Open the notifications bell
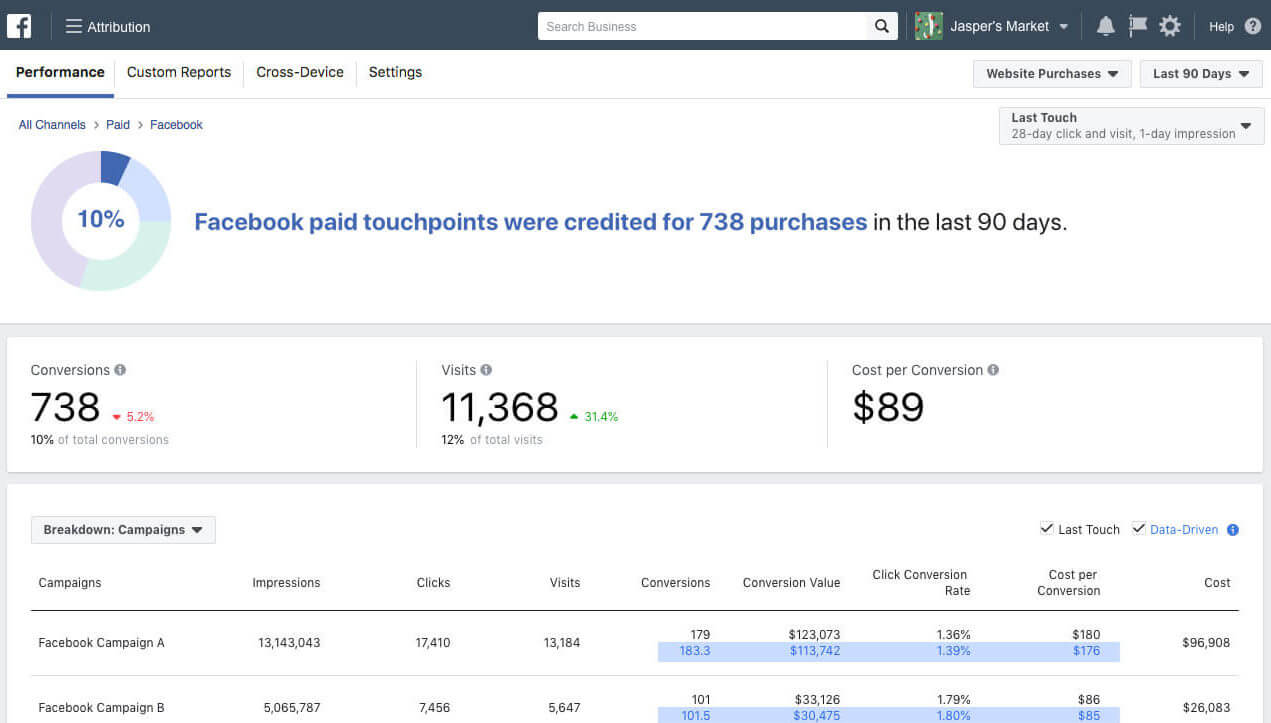This screenshot has height=723, width=1271. pyautogui.click(x=1105, y=27)
